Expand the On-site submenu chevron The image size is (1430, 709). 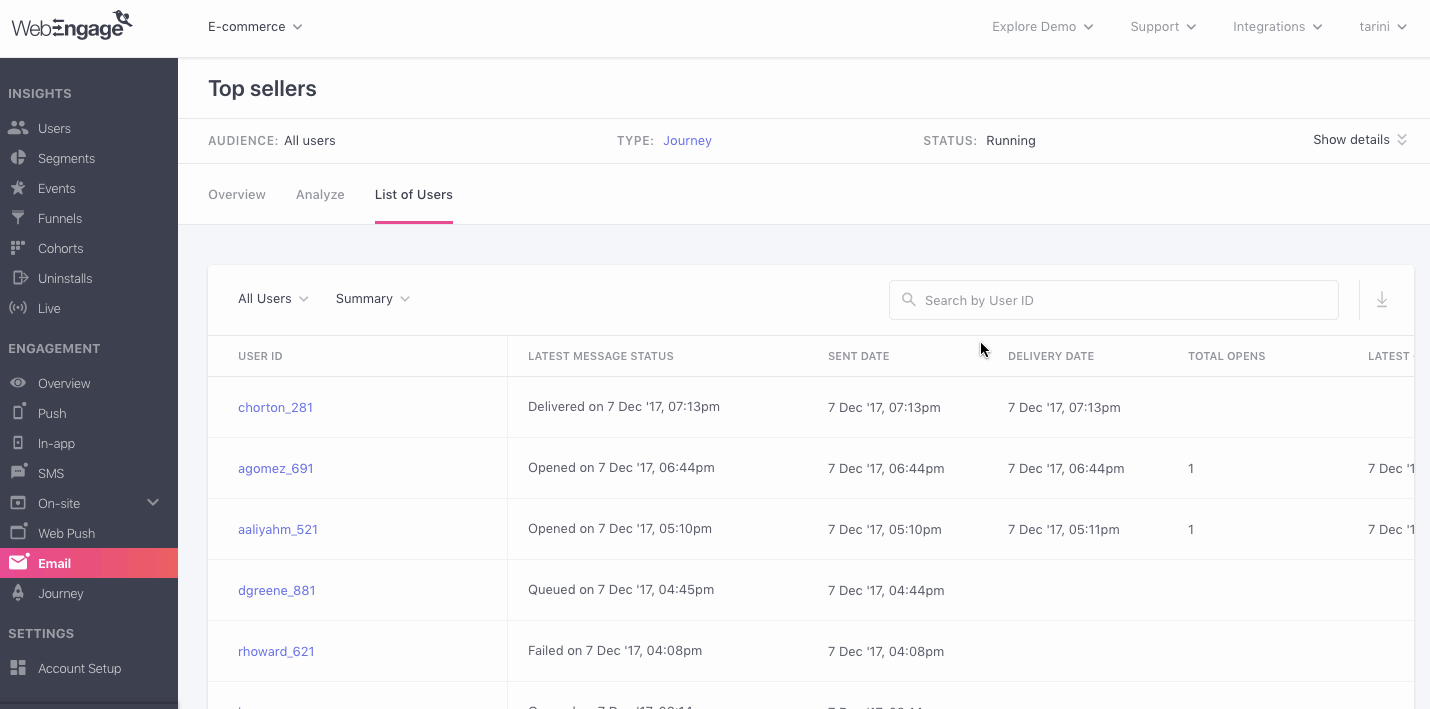(x=153, y=502)
